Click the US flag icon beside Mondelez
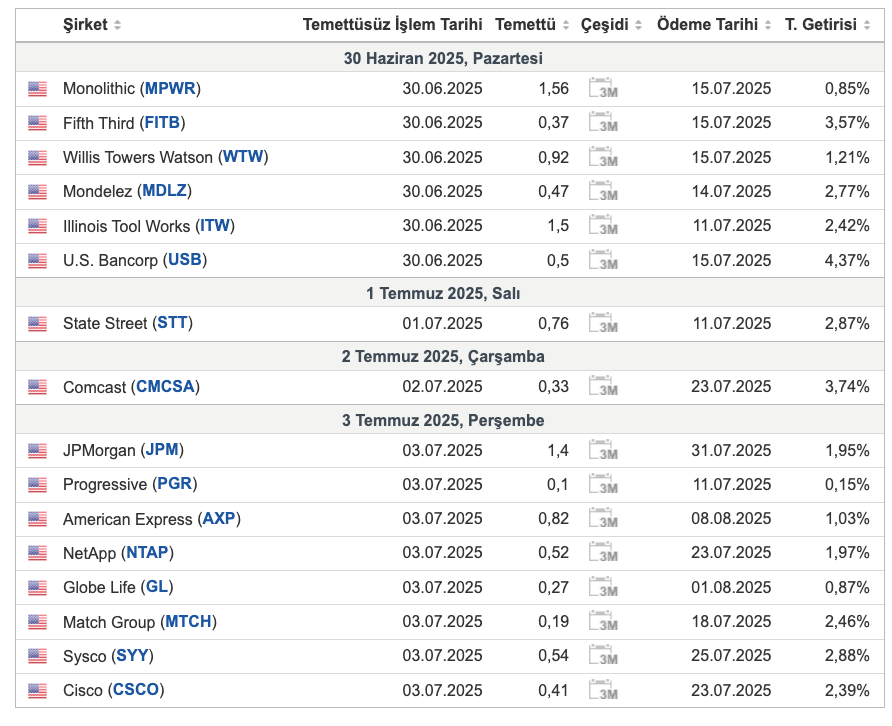892x726 pixels. click(x=38, y=192)
